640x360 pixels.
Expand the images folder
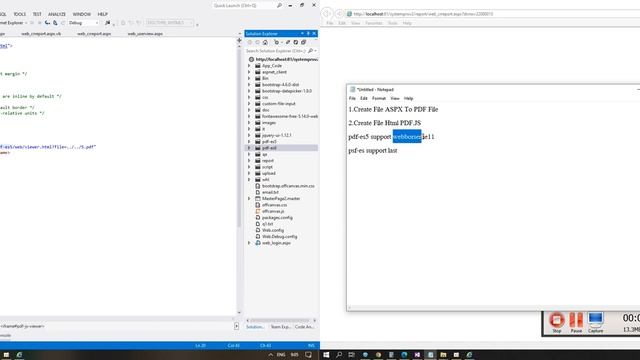(249, 122)
